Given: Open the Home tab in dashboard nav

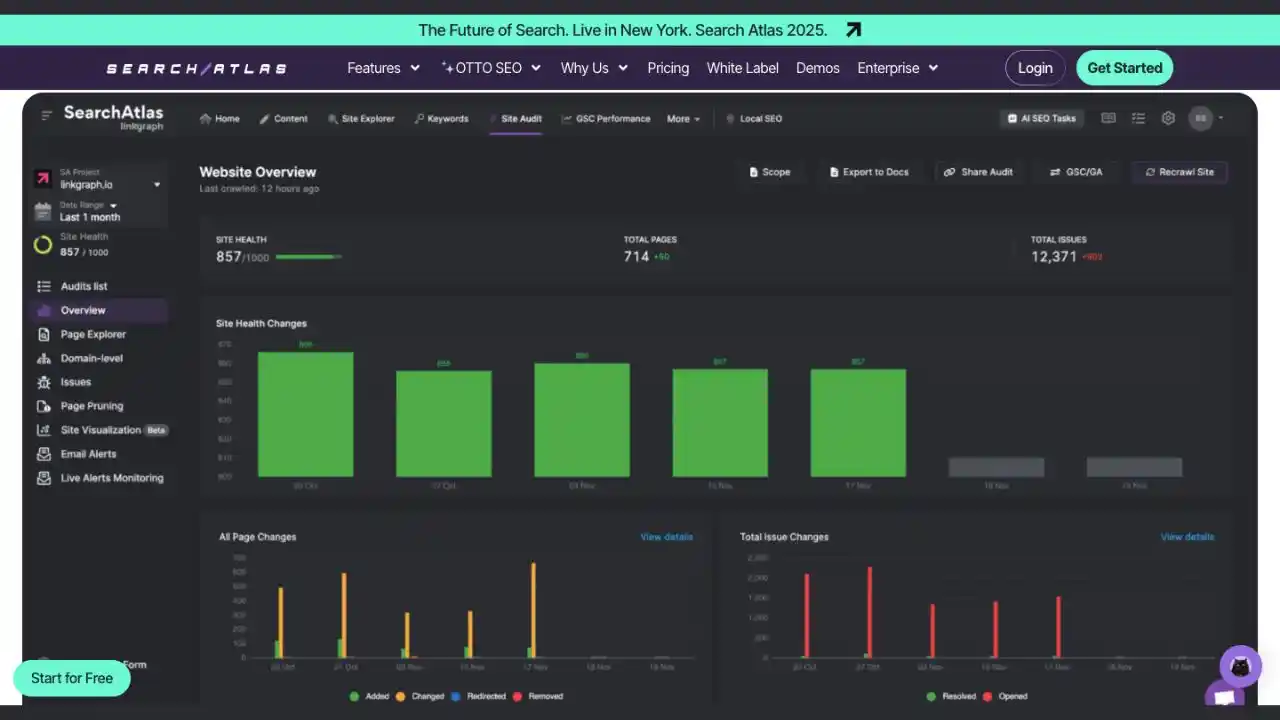Looking at the screenshot, I should (220, 118).
